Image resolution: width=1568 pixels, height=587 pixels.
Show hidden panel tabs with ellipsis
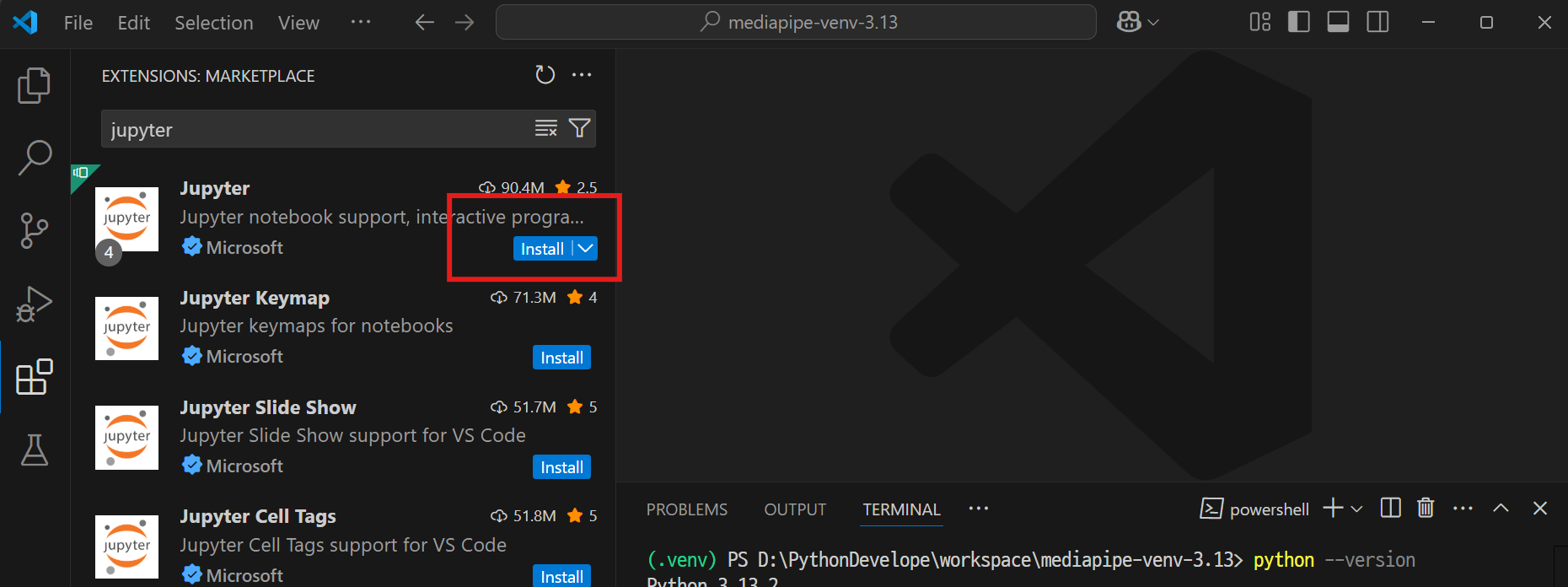point(978,509)
